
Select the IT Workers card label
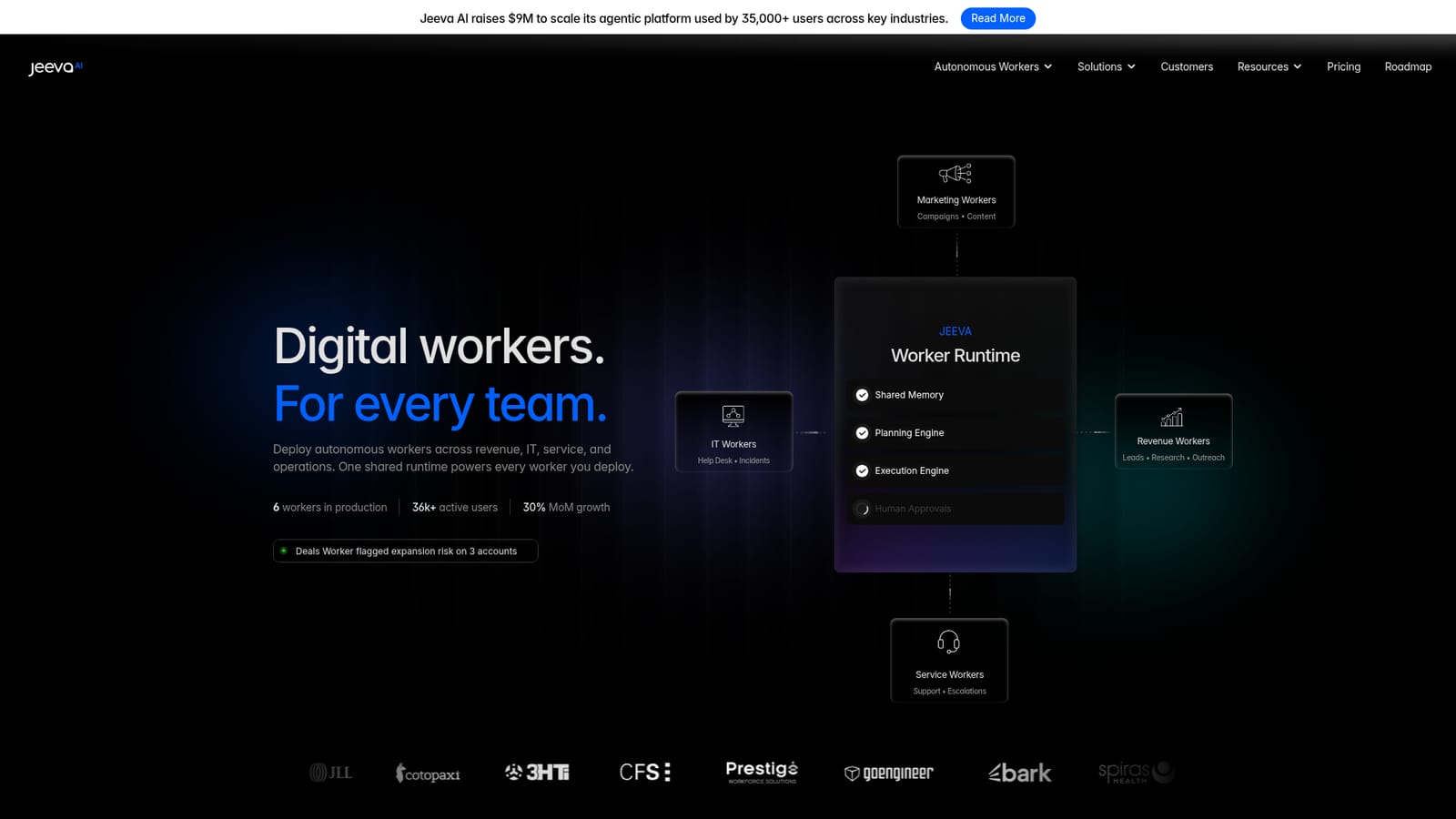tap(733, 444)
